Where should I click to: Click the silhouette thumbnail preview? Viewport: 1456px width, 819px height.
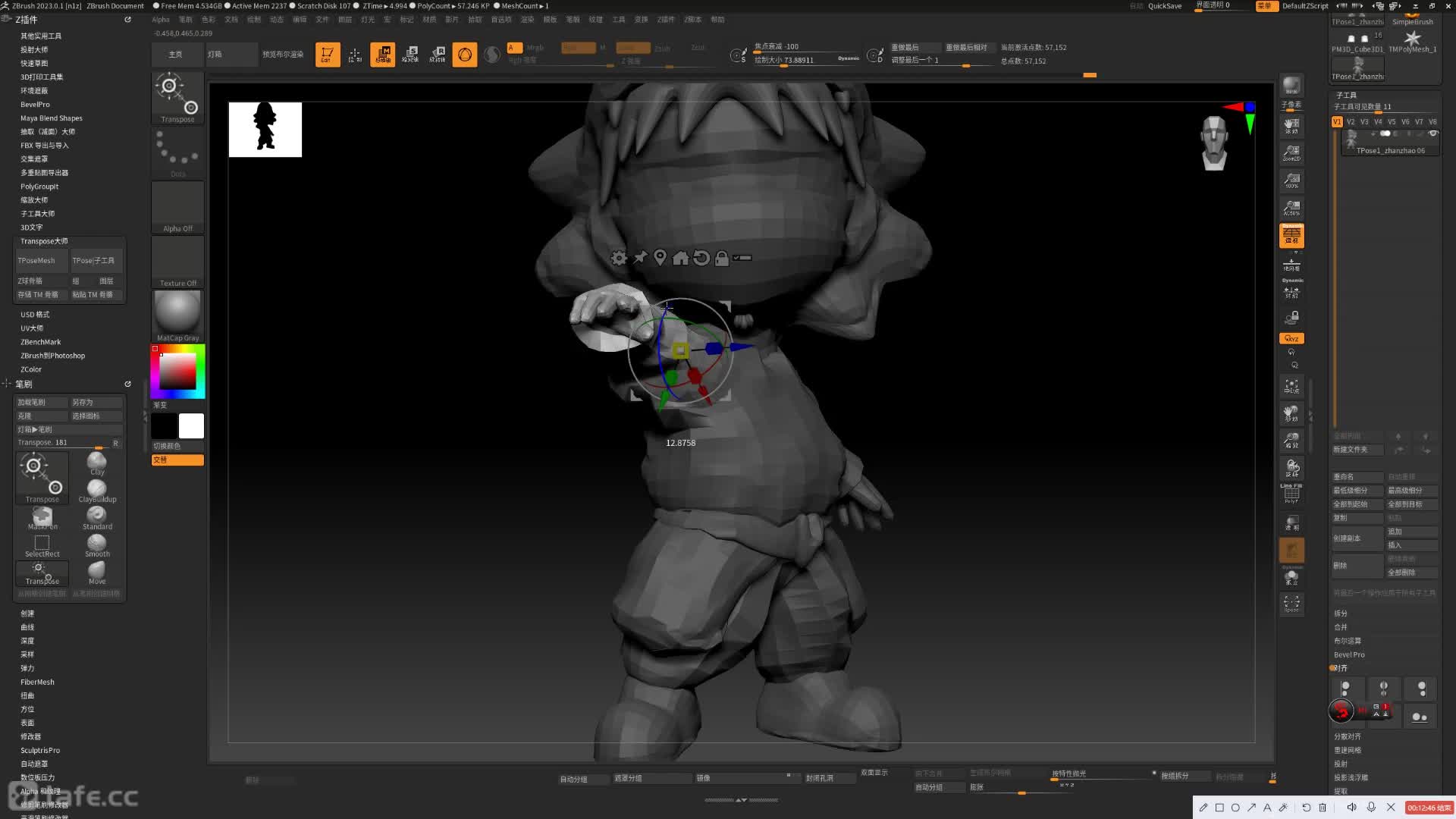(265, 130)
